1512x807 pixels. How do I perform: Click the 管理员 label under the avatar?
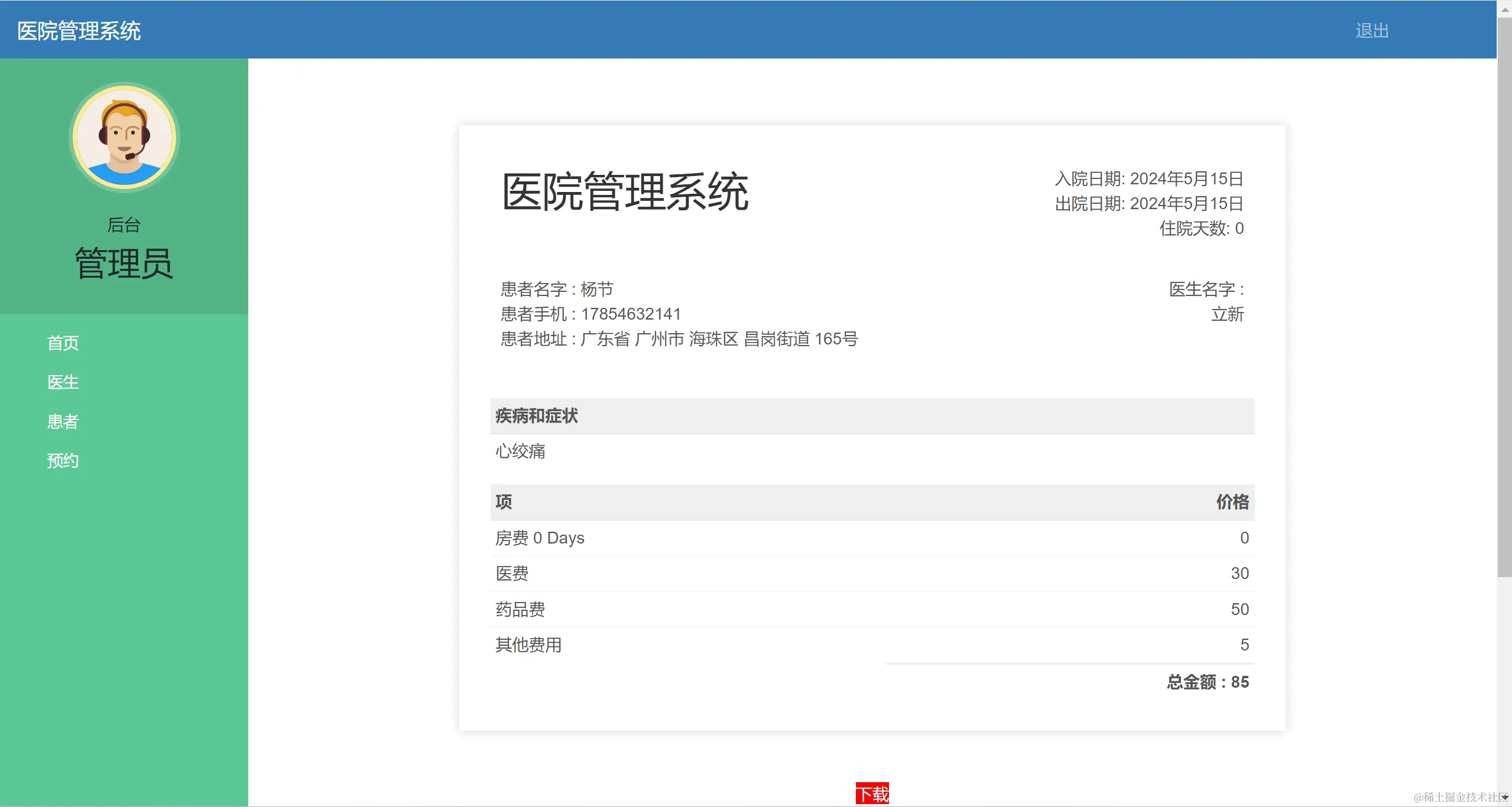point(124,263)
